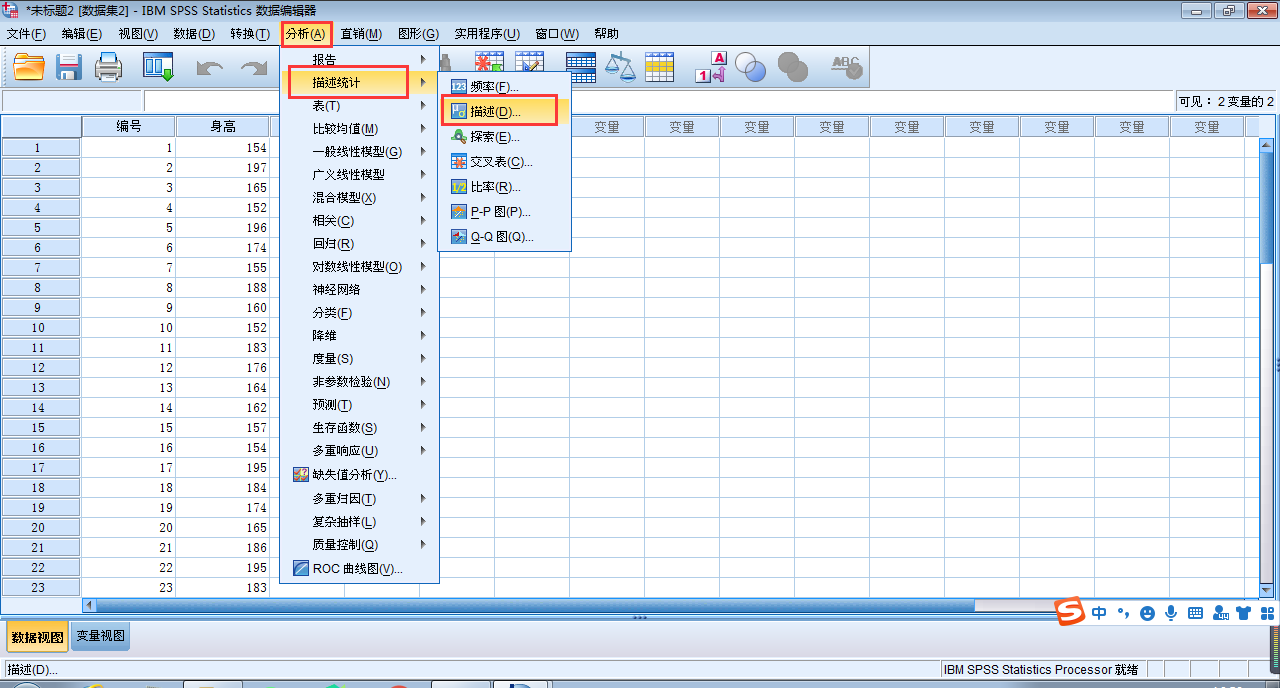Viewport: 1280px width, 688px height.
Task: Click the cell value edit field above grid
Action: (660, 101)
